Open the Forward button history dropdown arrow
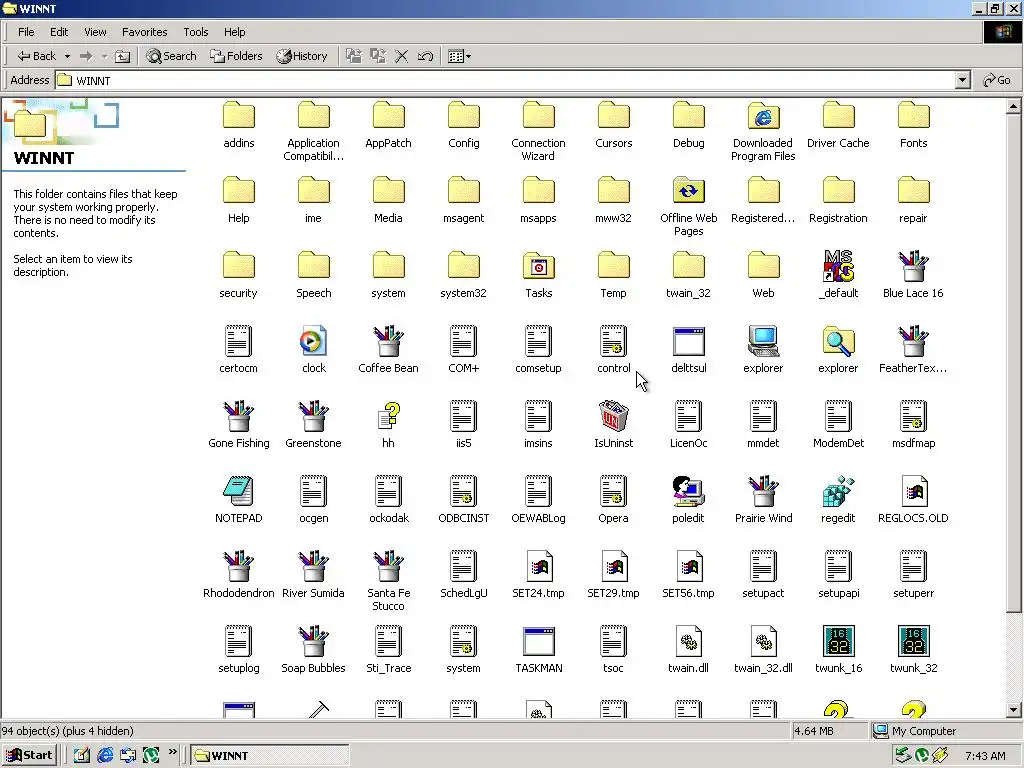Screen dimensions: 1024x768 (x=104, y=56)
